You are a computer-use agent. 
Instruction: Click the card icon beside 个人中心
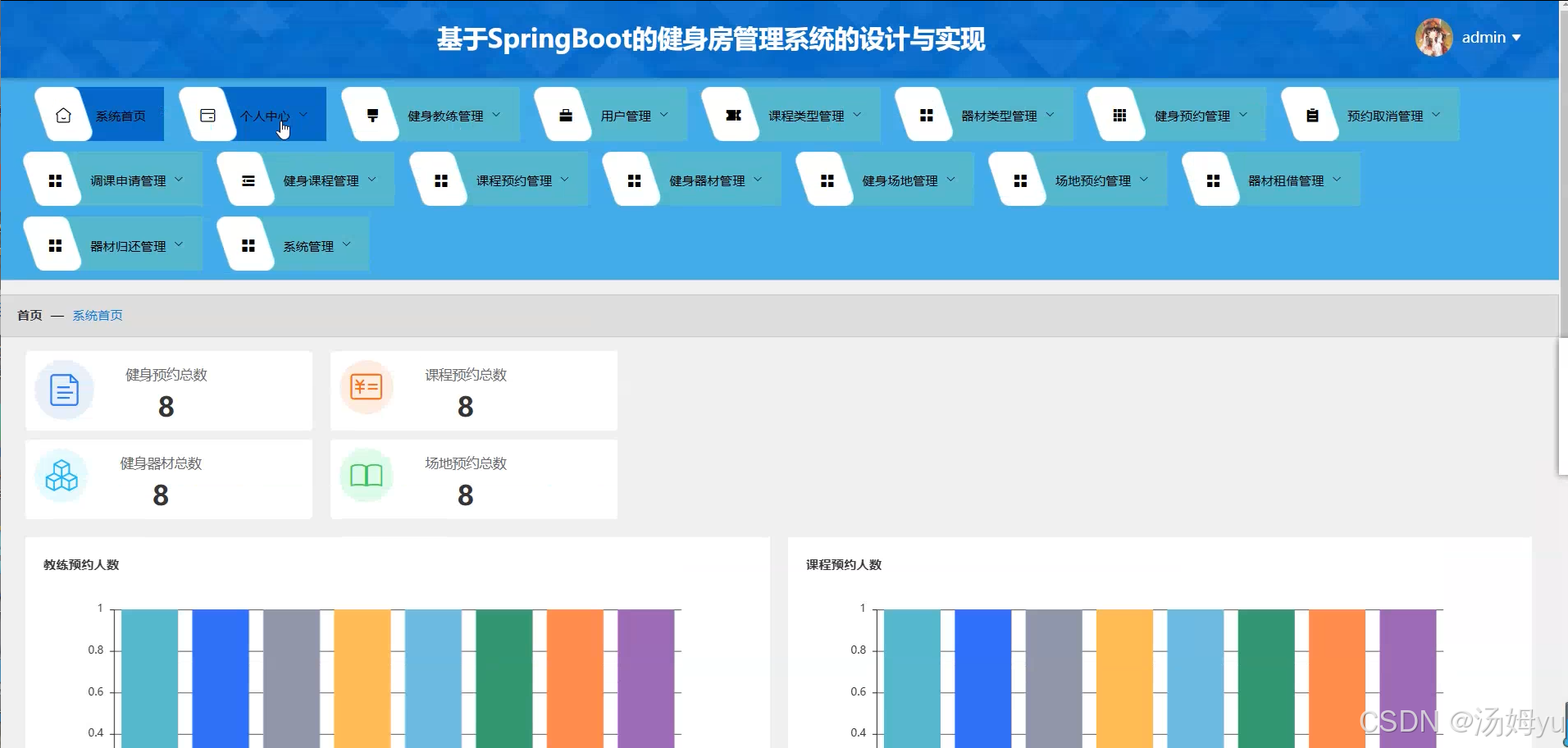click(x=207, y=116)
